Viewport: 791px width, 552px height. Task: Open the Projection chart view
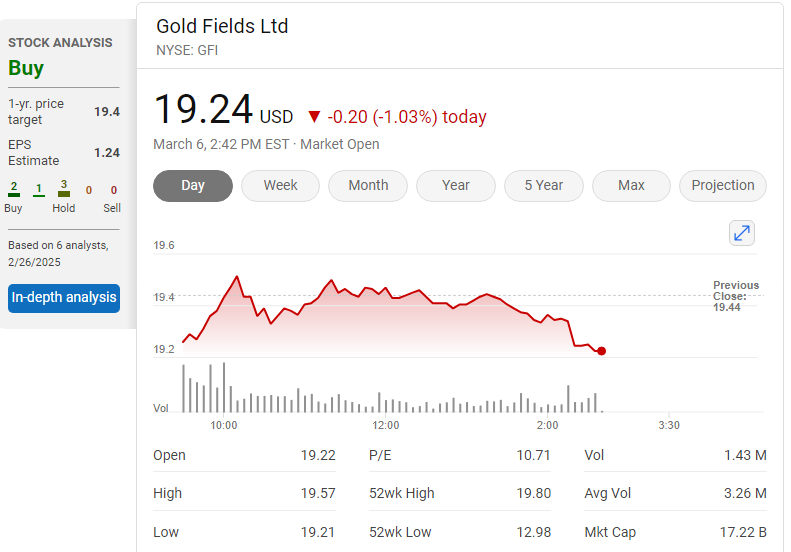pyautogui.click(x=723, y=186)
